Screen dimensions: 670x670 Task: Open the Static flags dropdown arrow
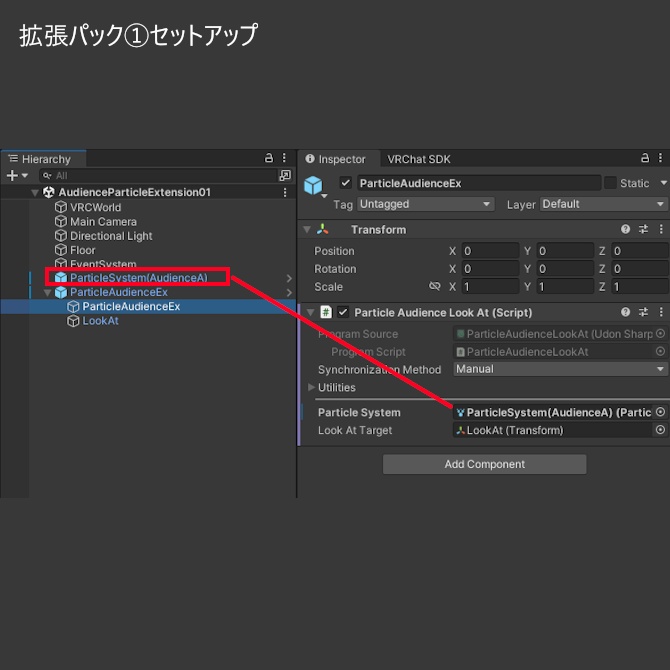(x=664, y=183)
